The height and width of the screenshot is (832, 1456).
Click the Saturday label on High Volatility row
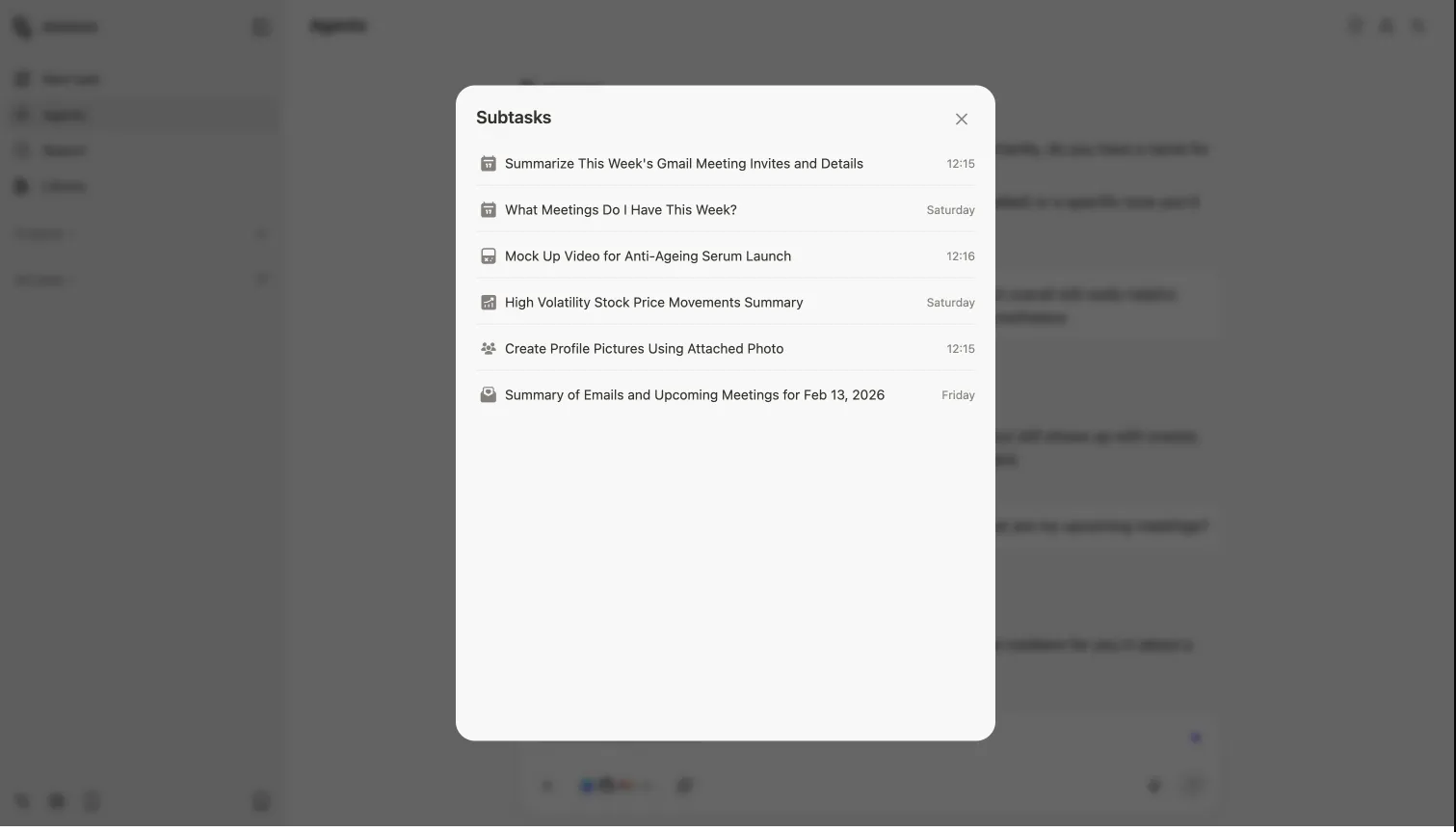(x=950, y=303)
